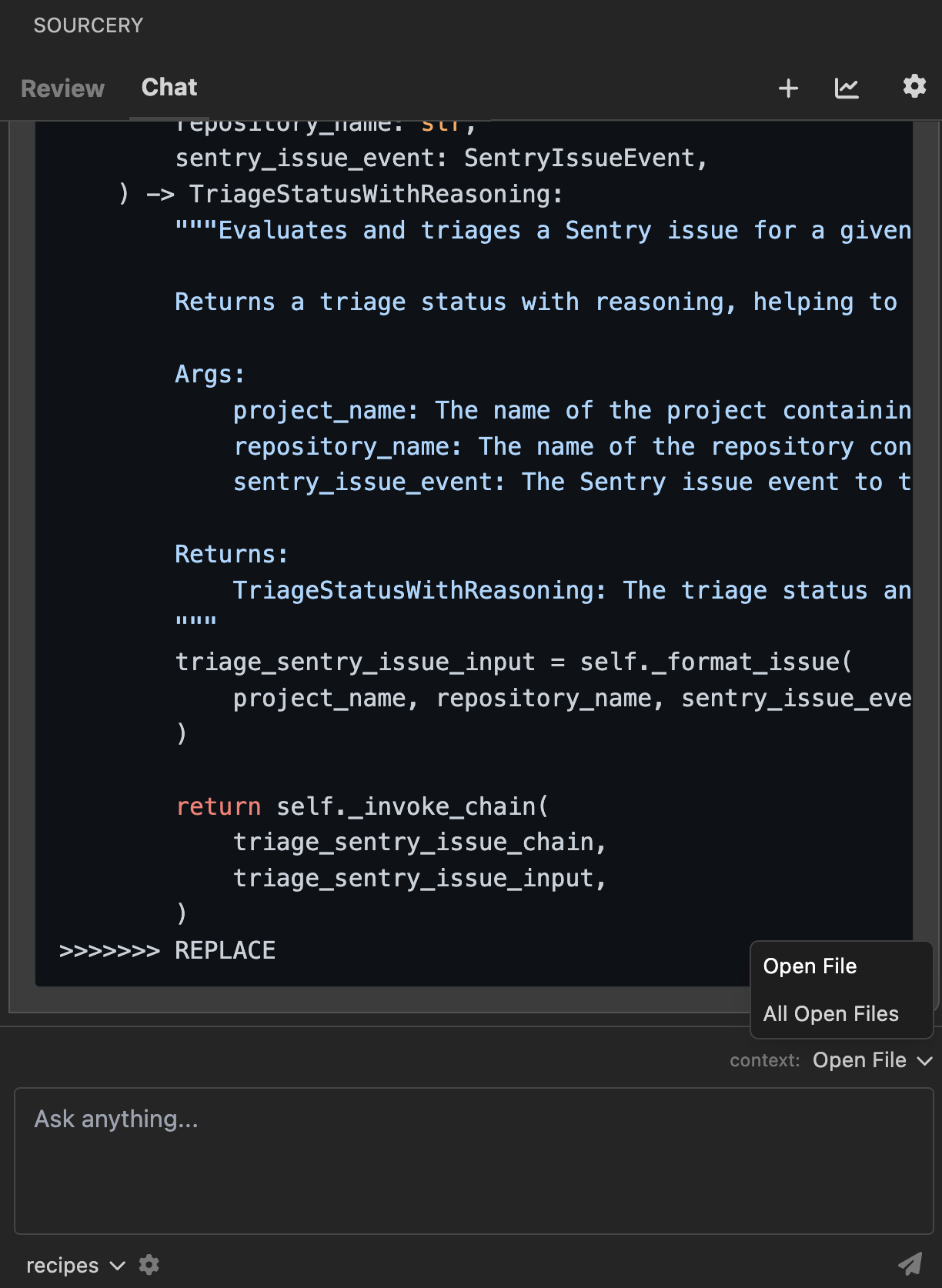The image size is (942, 1288).
Task: Choose "All Open Files" context option
Action: click(830, 1014)
